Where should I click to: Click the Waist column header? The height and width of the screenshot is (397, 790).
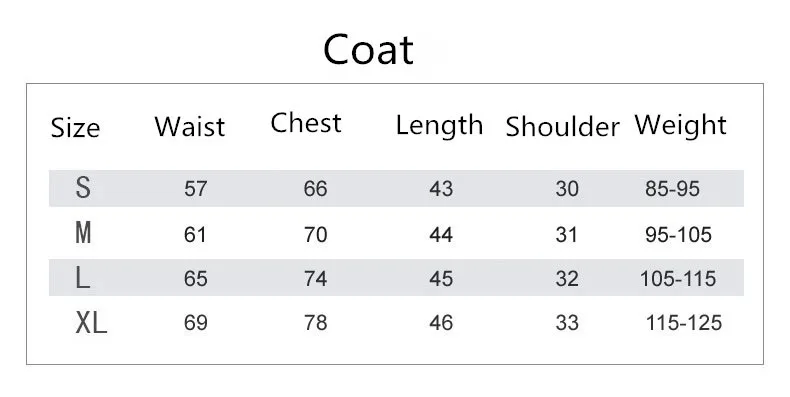[189, 126]
